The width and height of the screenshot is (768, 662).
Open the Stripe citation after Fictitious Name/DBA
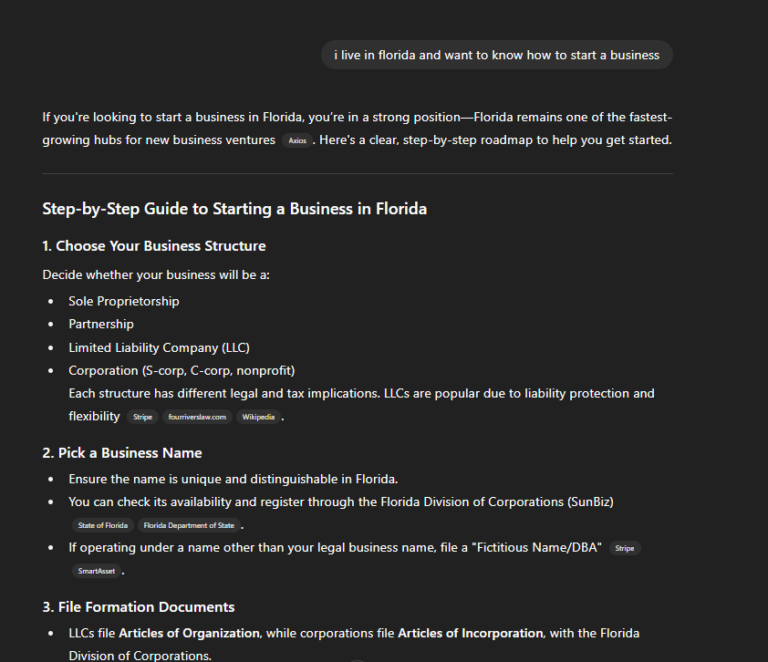[x=624, y=548]
